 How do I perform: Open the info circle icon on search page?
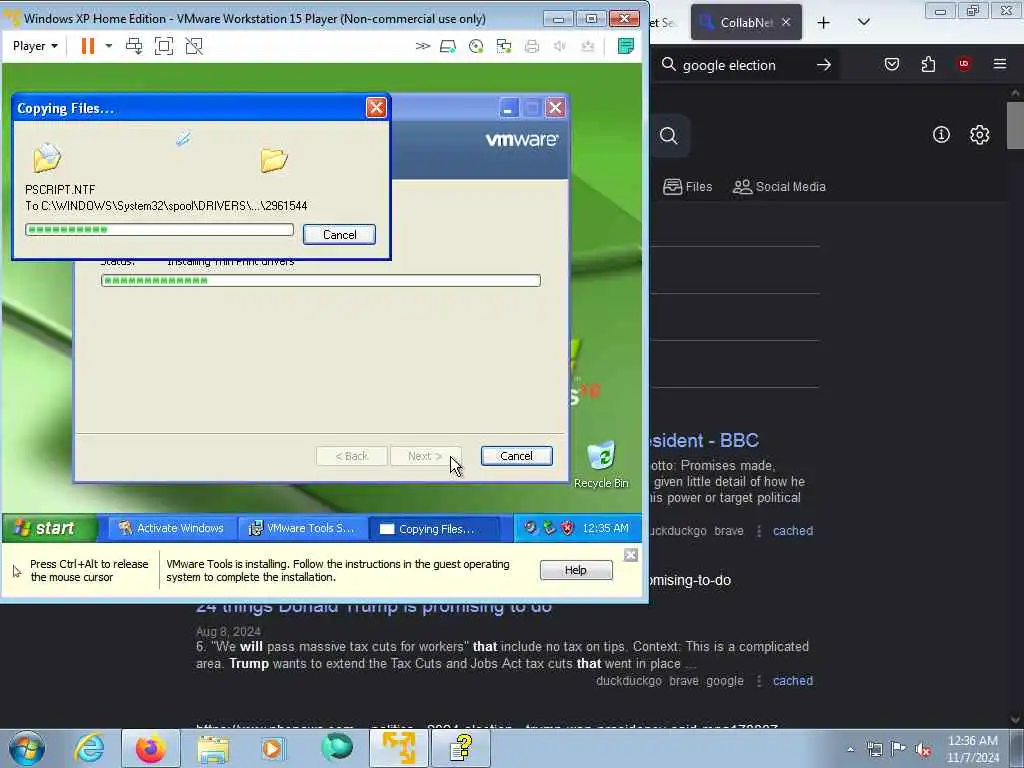click(x=941, y=135)
